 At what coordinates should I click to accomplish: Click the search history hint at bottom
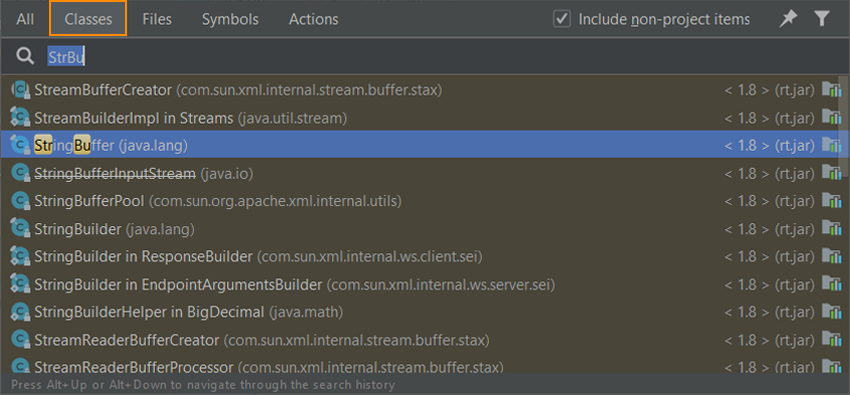click(203, 385)
